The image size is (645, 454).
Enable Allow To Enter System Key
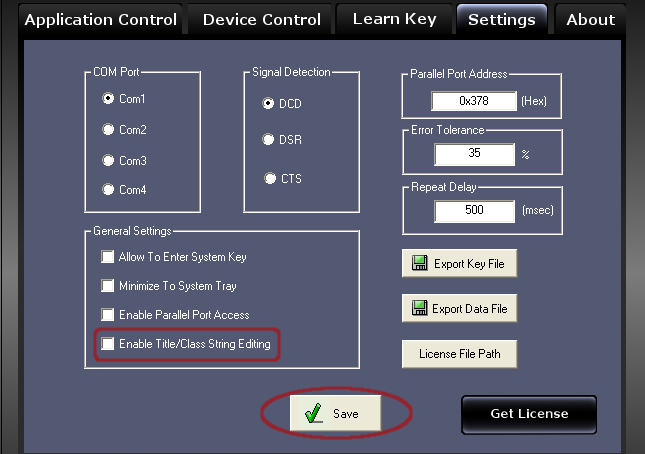tap(108, 257)
